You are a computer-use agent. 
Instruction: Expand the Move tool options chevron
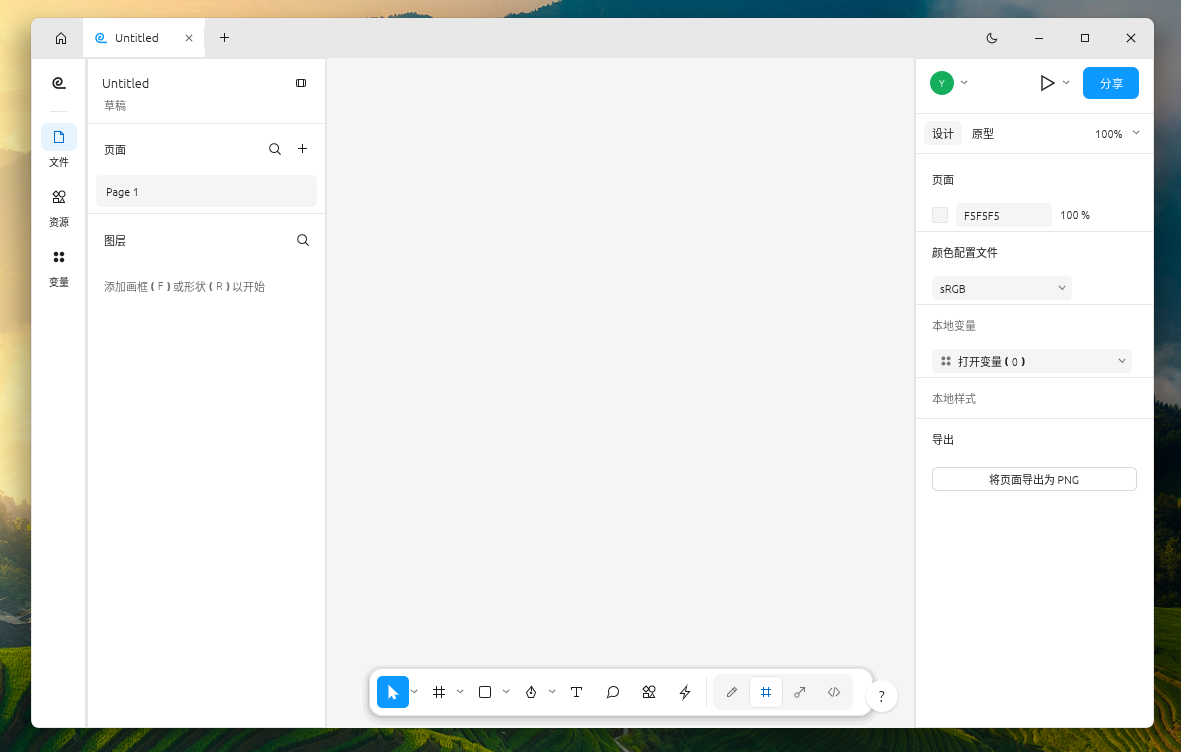414,692
